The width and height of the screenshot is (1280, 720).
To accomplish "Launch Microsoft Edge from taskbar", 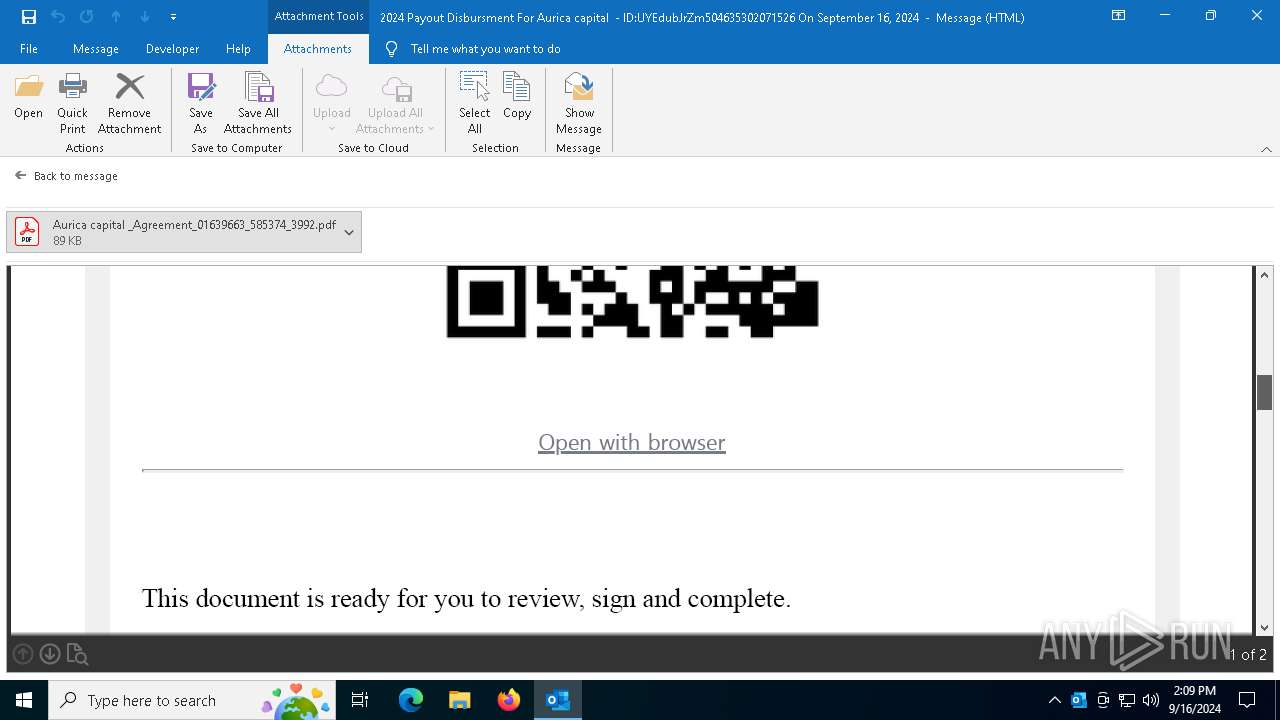I will point(411,700).
